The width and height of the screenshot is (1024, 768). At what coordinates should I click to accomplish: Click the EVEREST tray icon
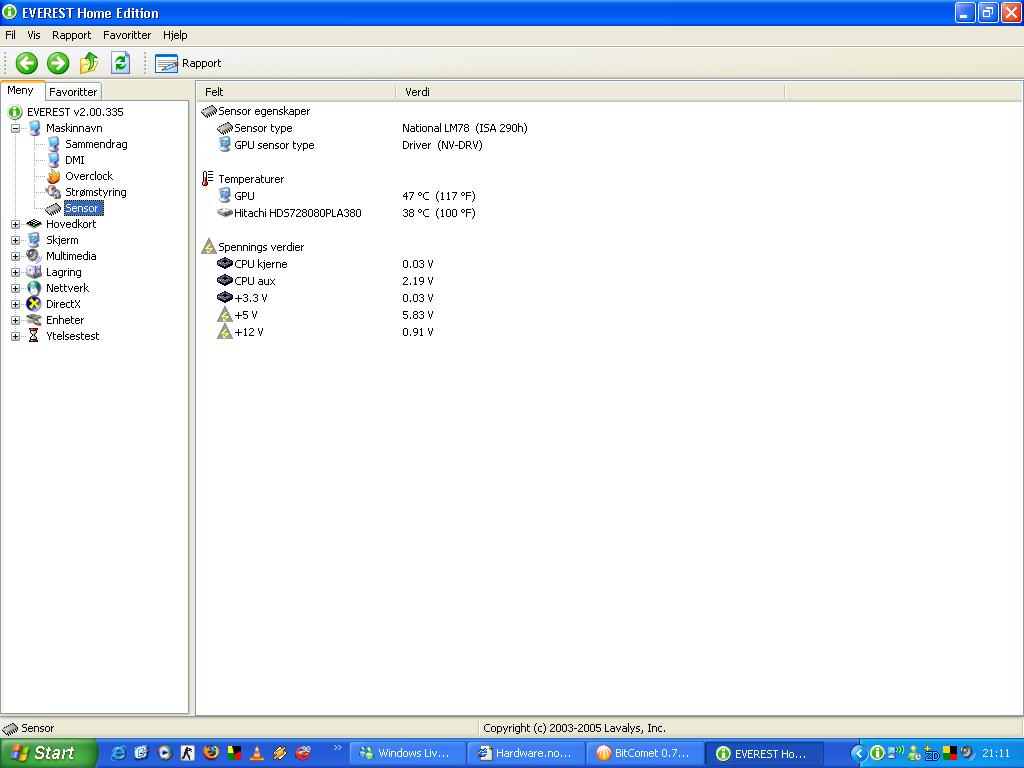tap(878, 754)
